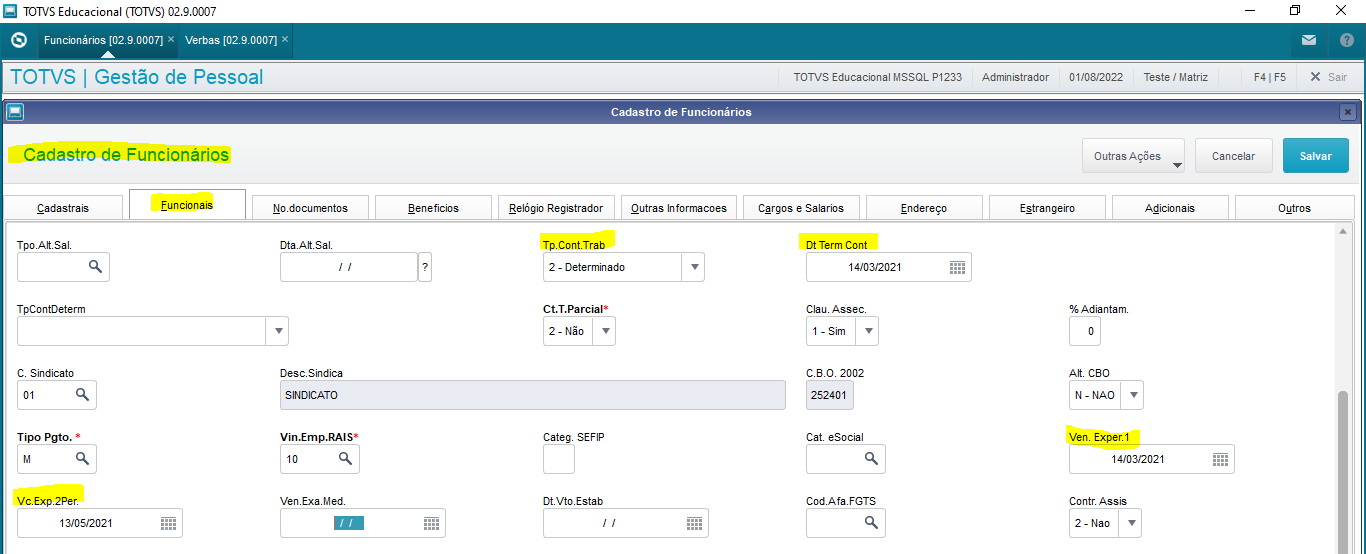Click the Teste / Matriz branch label
The width and height of the screenshot is (1366, 554).
(1175, 77)
